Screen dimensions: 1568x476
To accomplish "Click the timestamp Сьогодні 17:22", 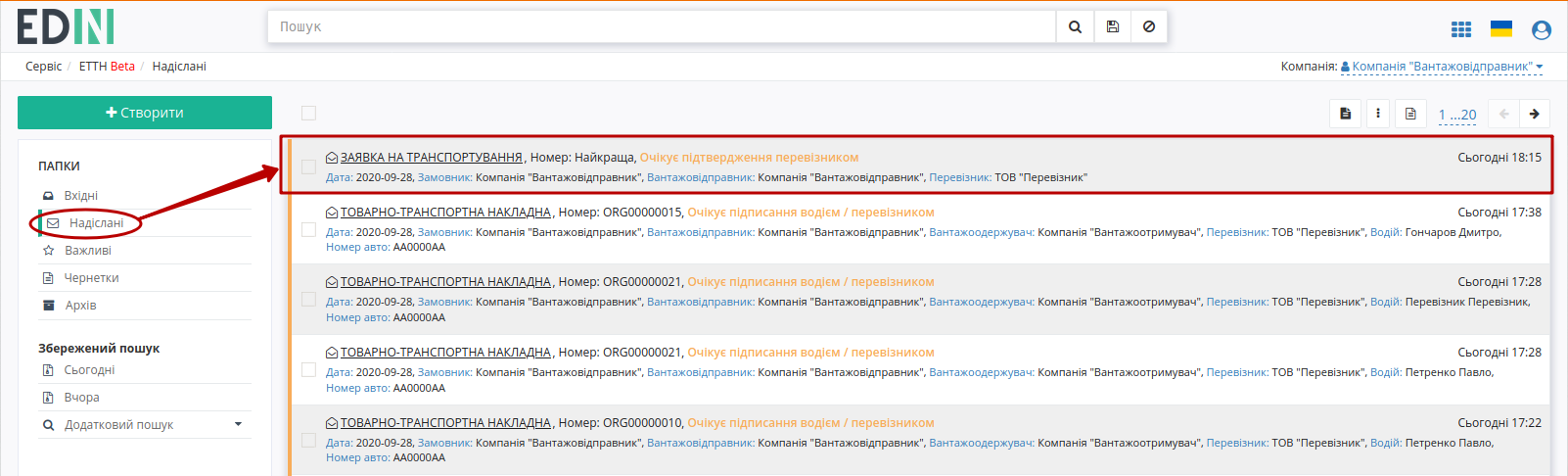I will click(1499, 423).
